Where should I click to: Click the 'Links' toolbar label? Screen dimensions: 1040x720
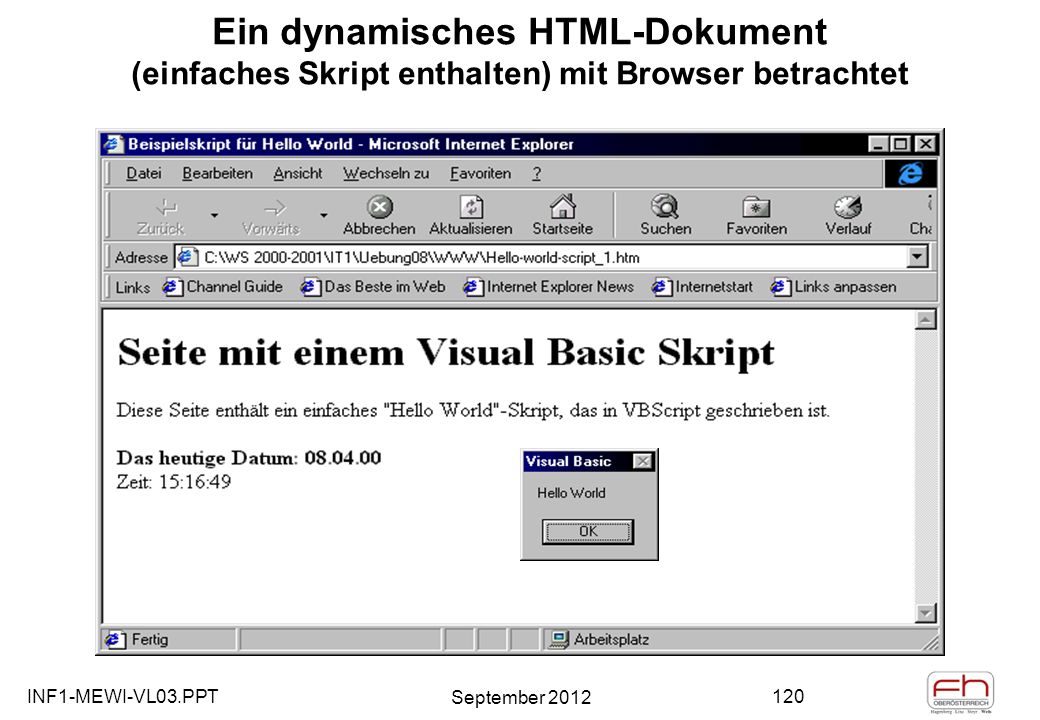[133, 288]
